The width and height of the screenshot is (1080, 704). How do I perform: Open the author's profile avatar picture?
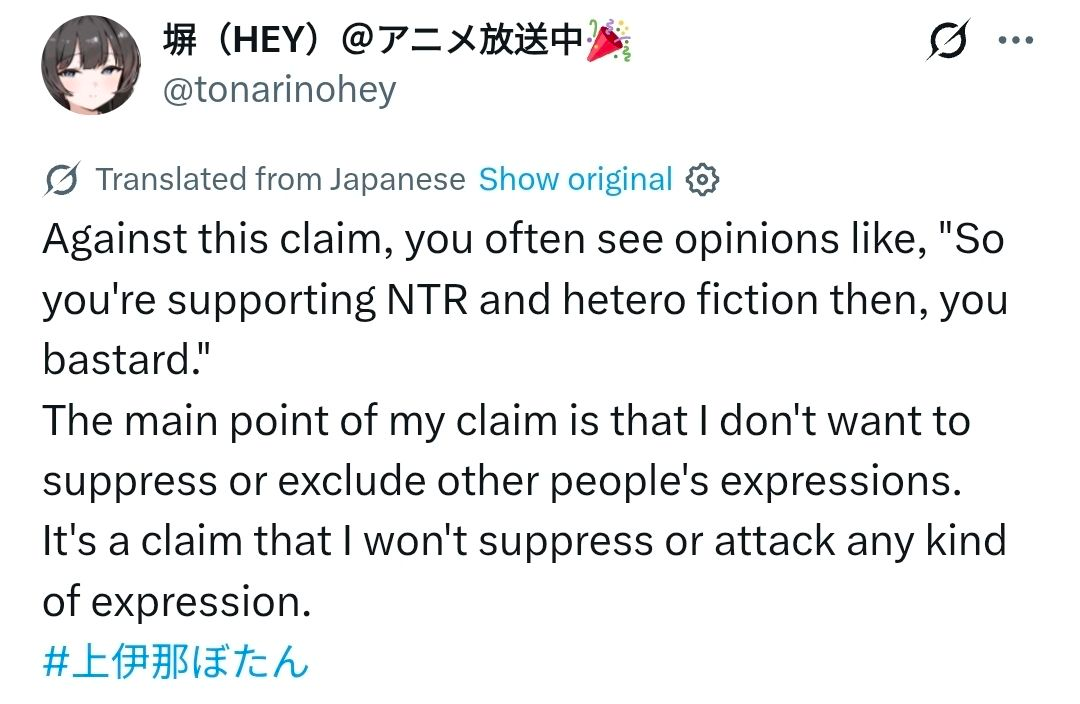91,65
